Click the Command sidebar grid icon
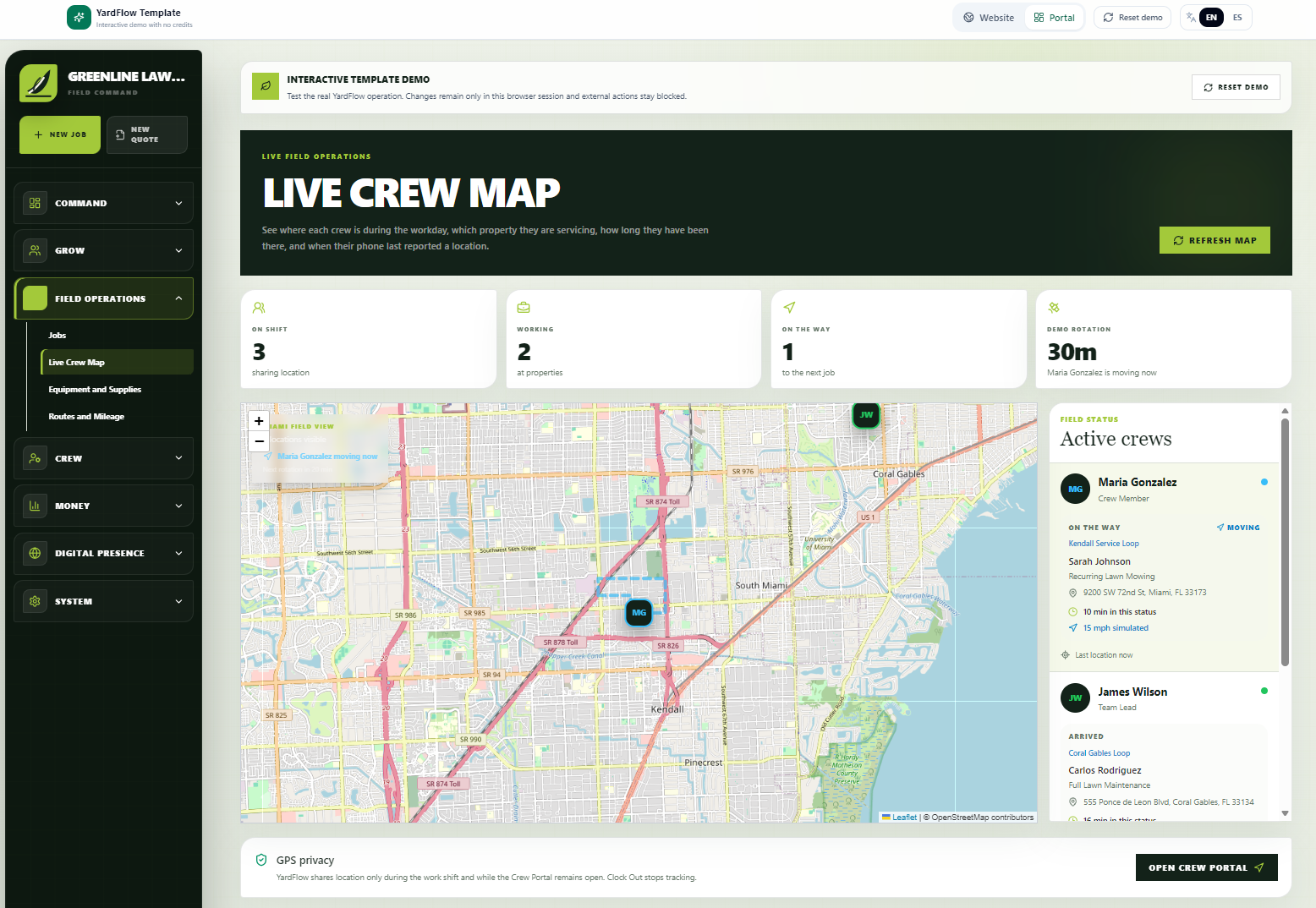This screenshot has width=1316, height=908. pos(35,203)
